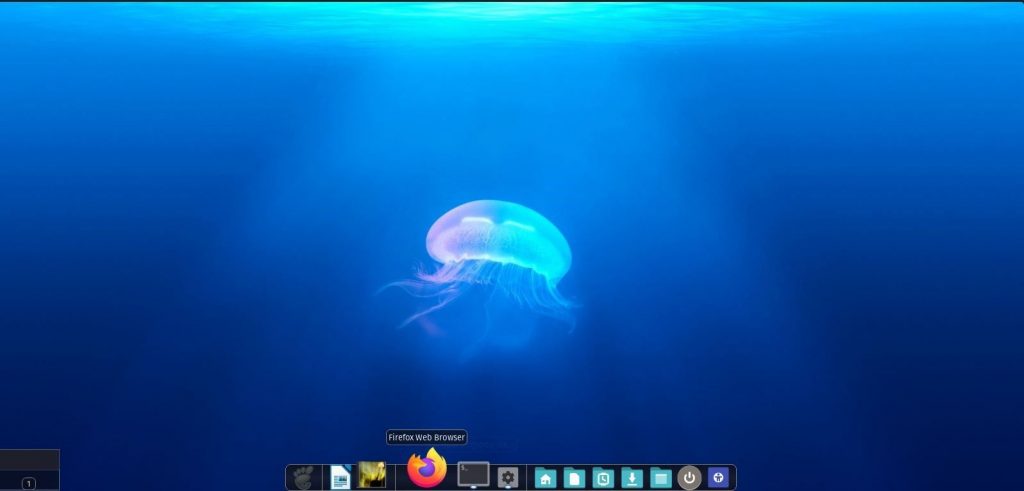Open the accessibility icon at dock end
1024x491 pixels.
tap(718, 477)
